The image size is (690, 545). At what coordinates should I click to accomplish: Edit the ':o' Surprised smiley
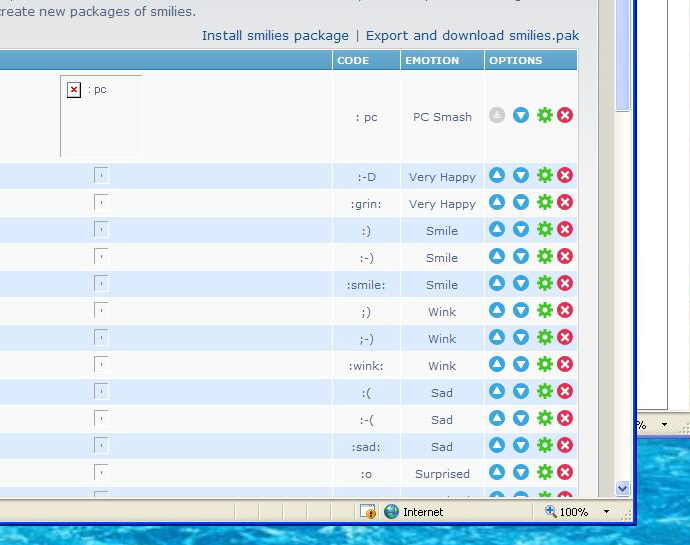tap(545, 472)
